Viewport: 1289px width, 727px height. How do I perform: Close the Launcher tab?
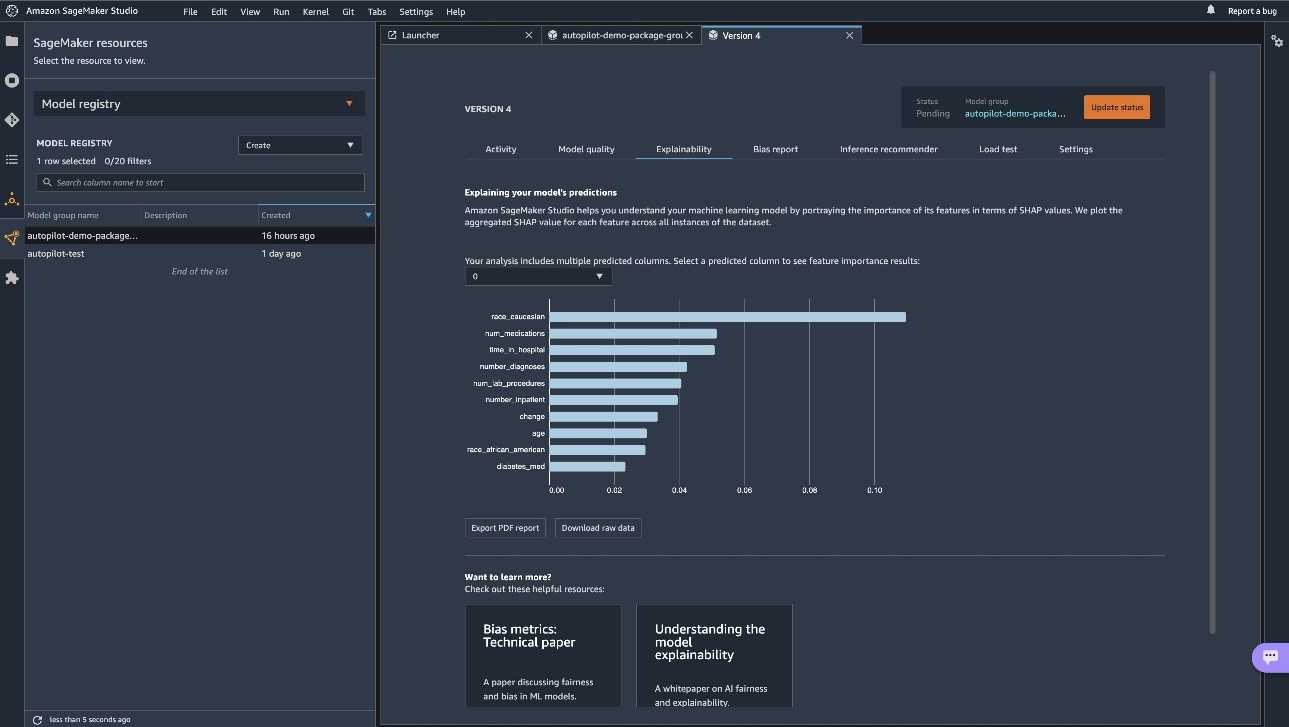[x=529, y=35]
